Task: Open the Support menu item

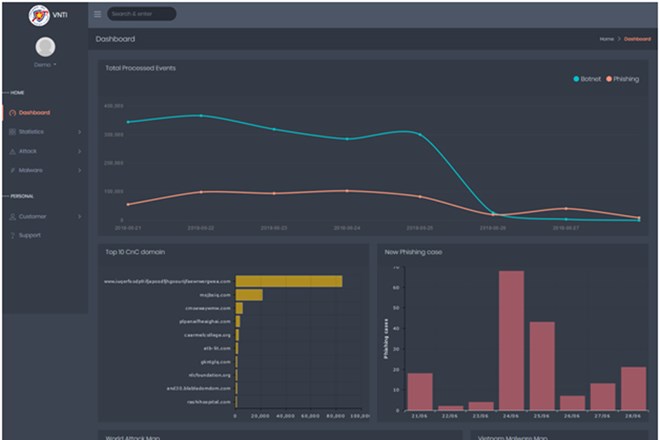Action: click(x=30, y=235)
